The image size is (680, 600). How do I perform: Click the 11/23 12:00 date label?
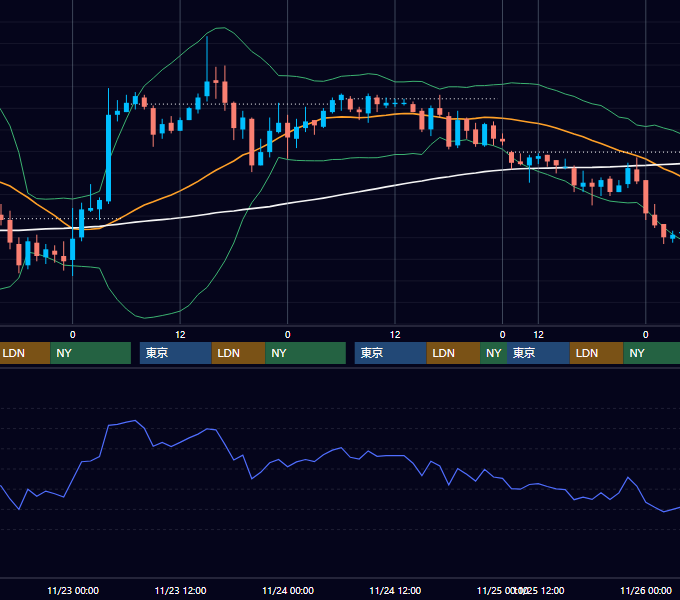pos(180,590)
